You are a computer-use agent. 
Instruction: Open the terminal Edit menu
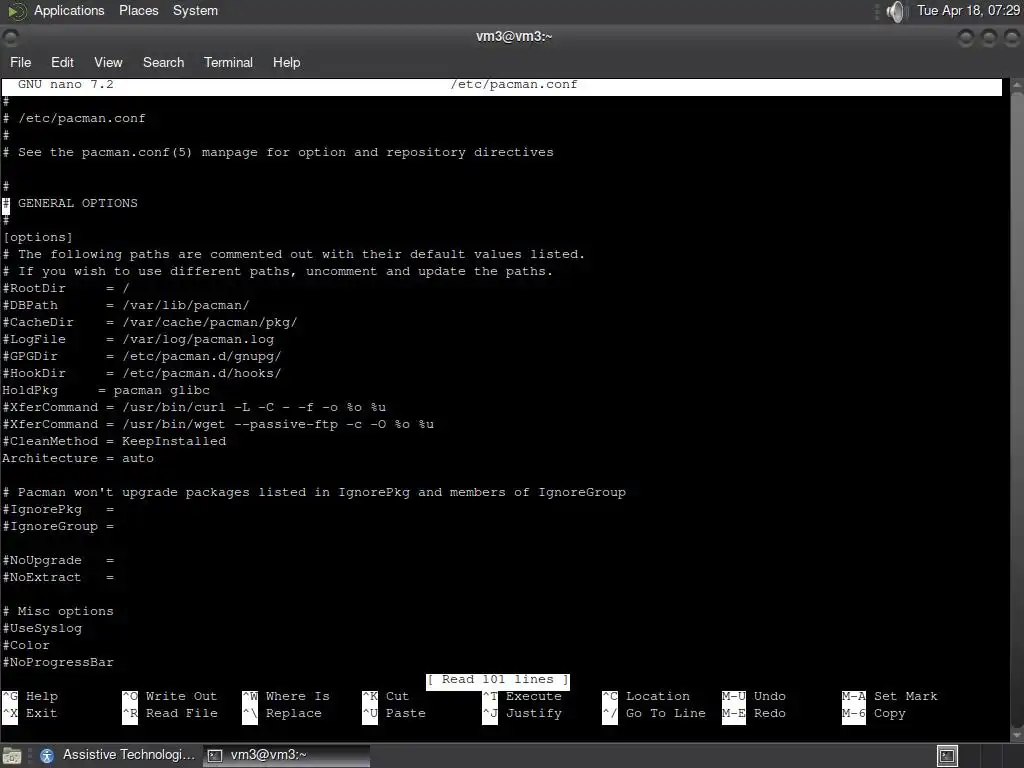click(x=62, y=62)
